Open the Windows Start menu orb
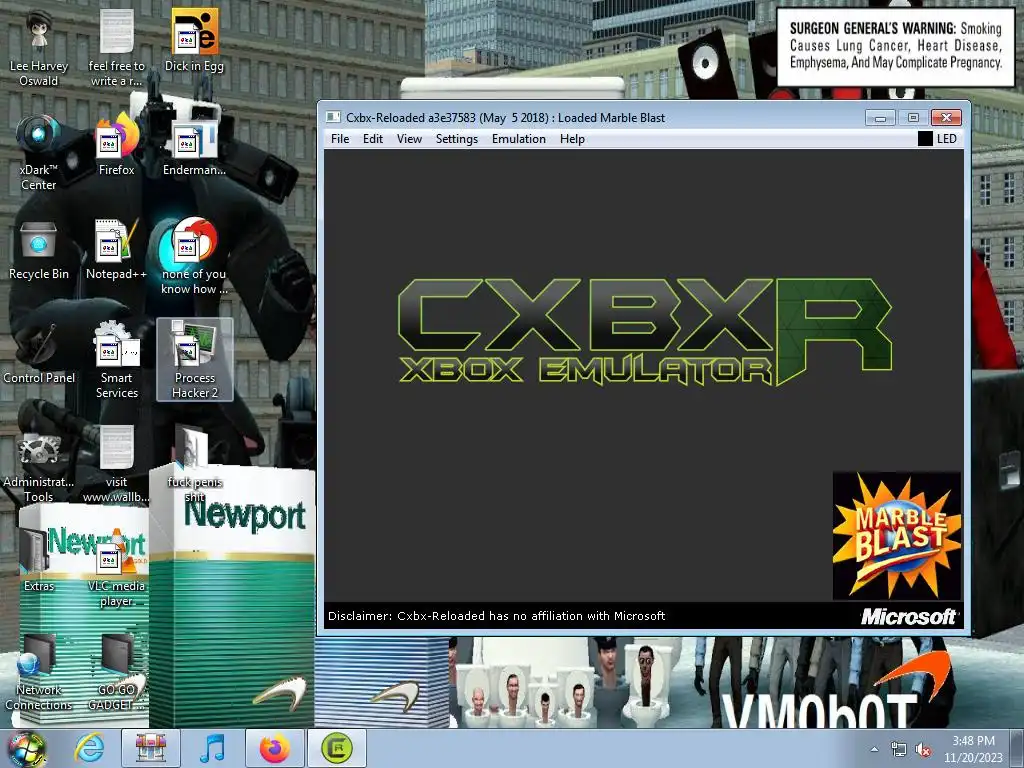1024x768 pixels. click(x=26, y=748)
